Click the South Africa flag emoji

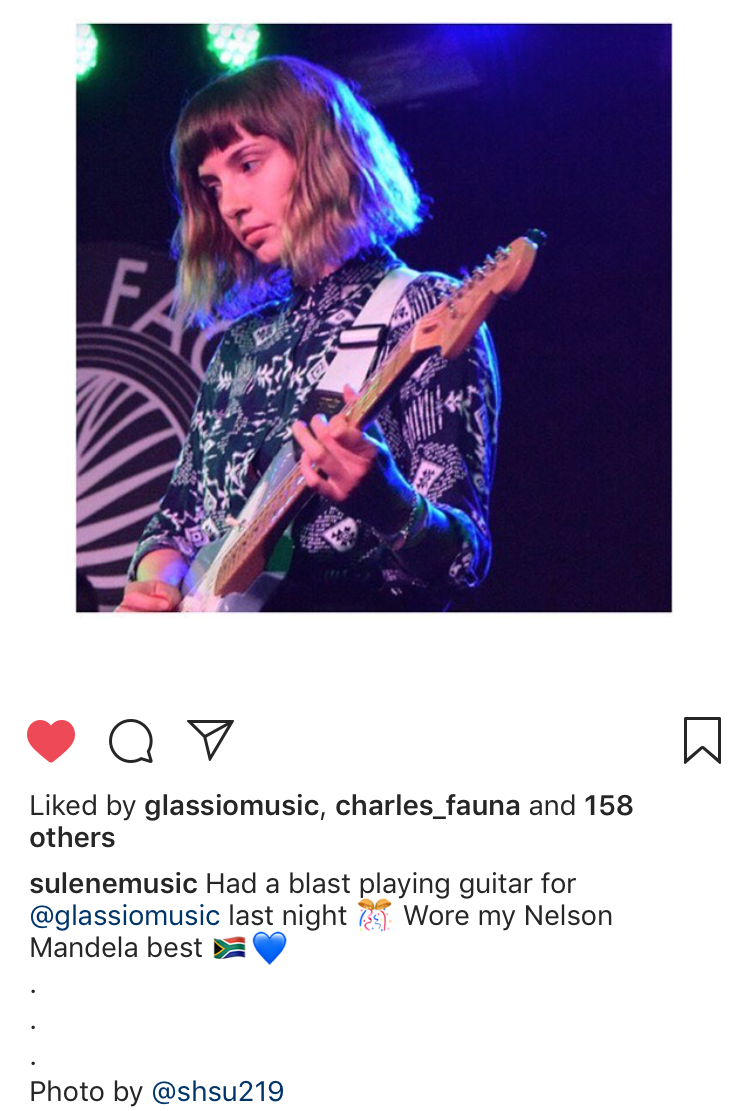click(x=229, y=947)
